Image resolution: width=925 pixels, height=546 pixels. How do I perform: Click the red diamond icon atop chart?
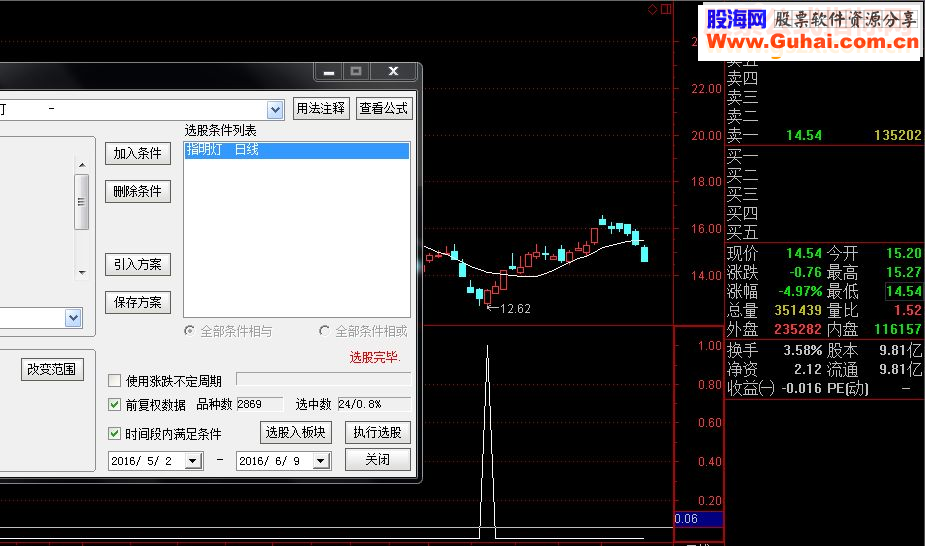(652, 9)
